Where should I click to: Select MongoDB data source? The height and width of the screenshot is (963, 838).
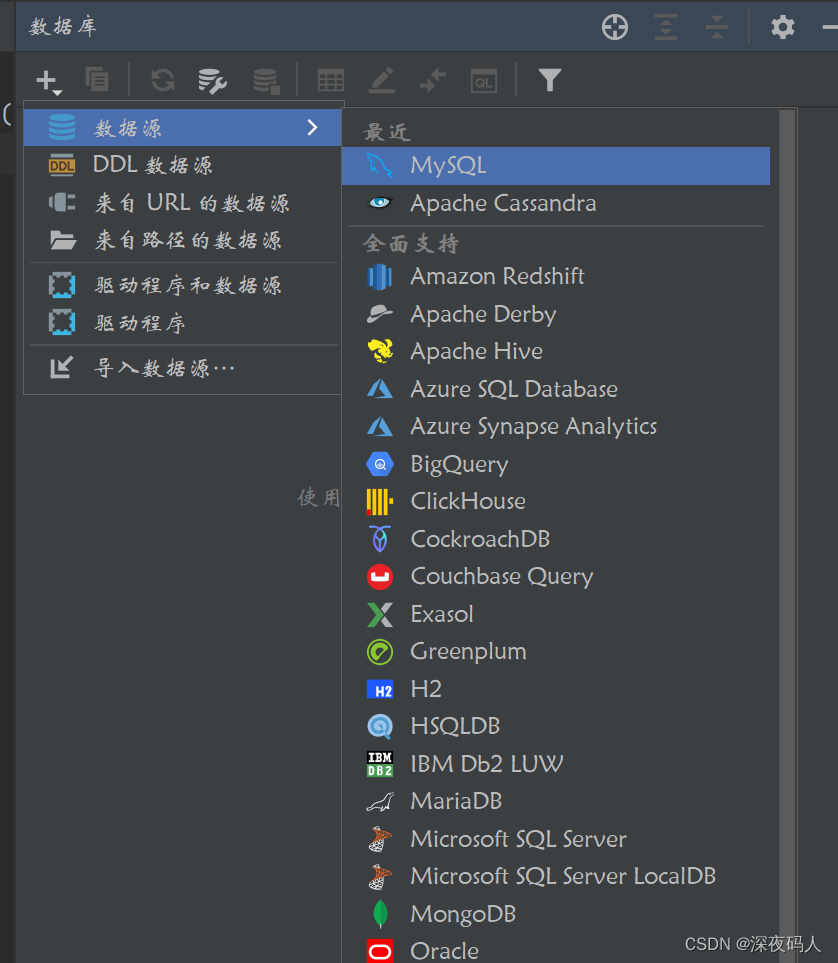(x=555, y=913)
